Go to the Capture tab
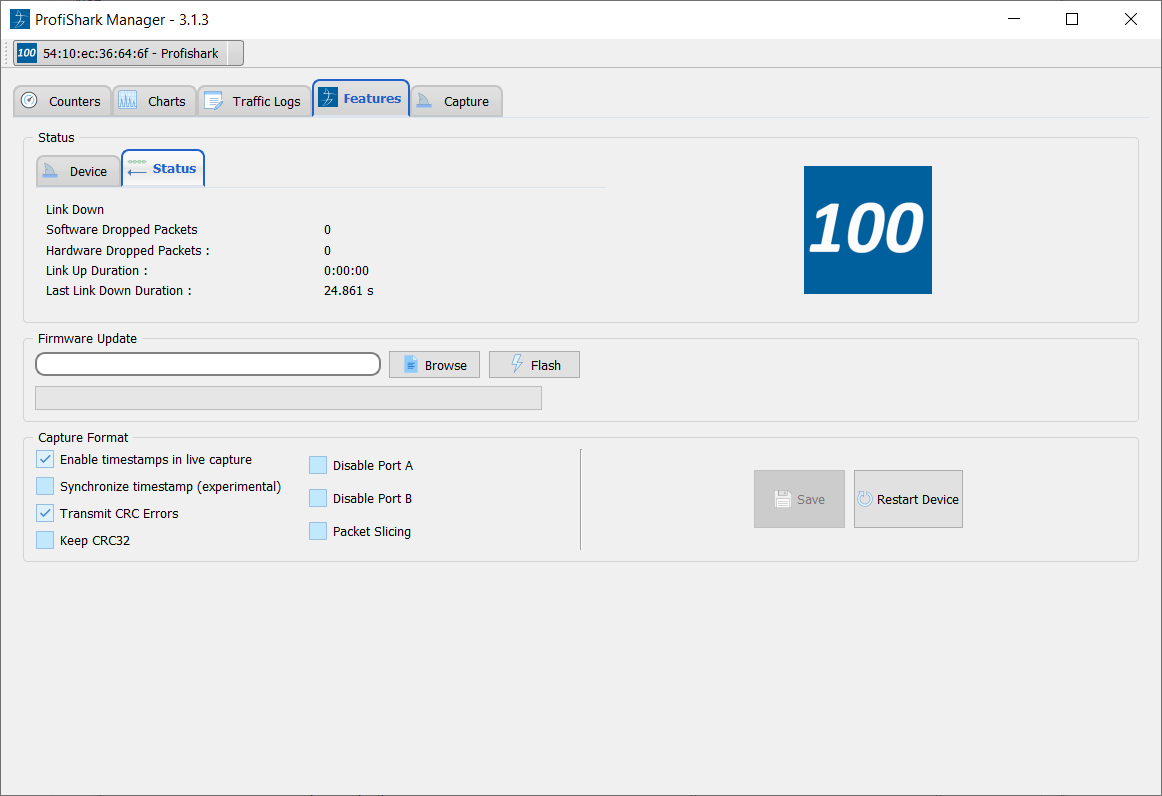The width and height of the screenshot is (1162, 796). [x=456, y=101]
